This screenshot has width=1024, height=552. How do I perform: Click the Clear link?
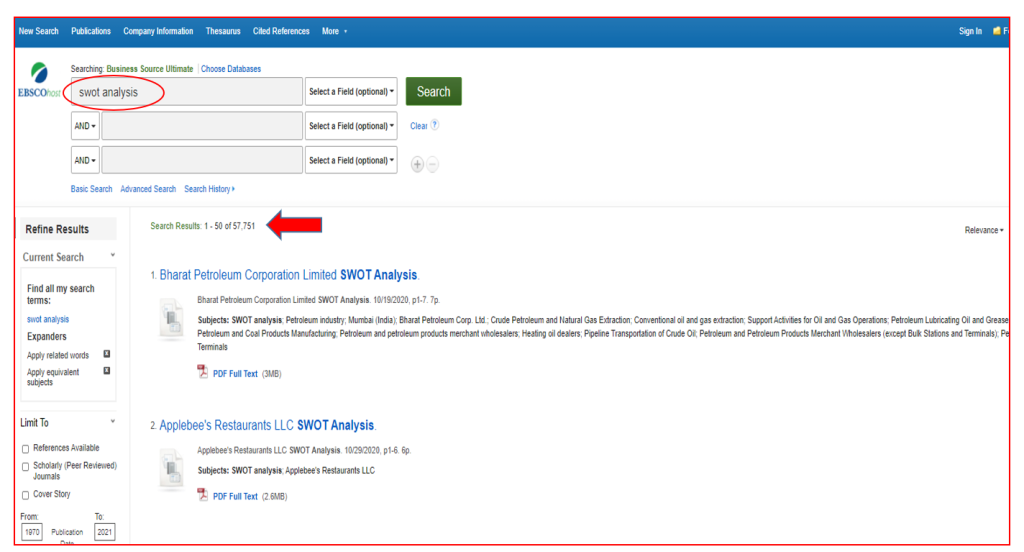pos(419,126)
